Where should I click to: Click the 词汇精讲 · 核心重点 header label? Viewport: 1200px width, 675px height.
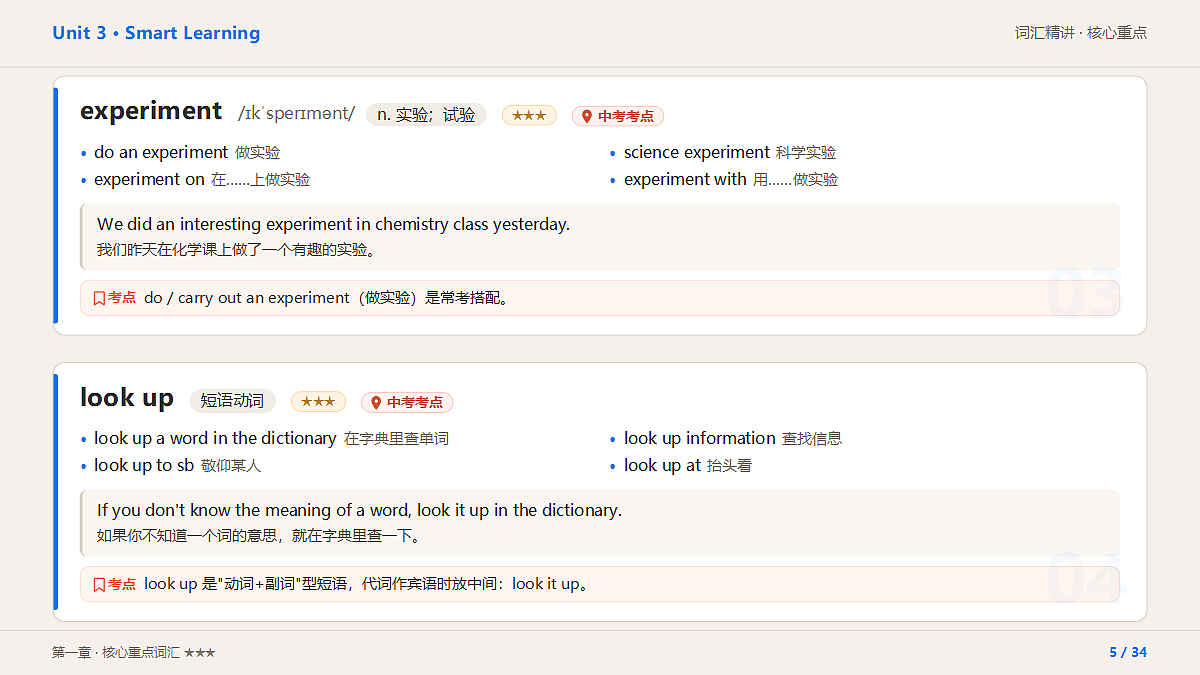1081,33
